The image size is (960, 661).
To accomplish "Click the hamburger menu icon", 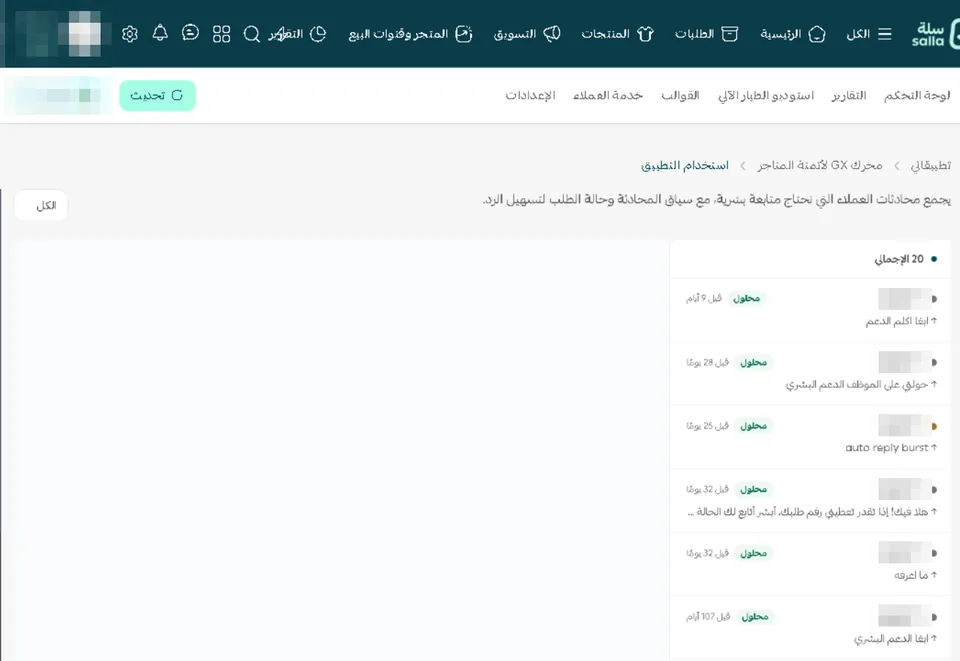I will 885,34.
